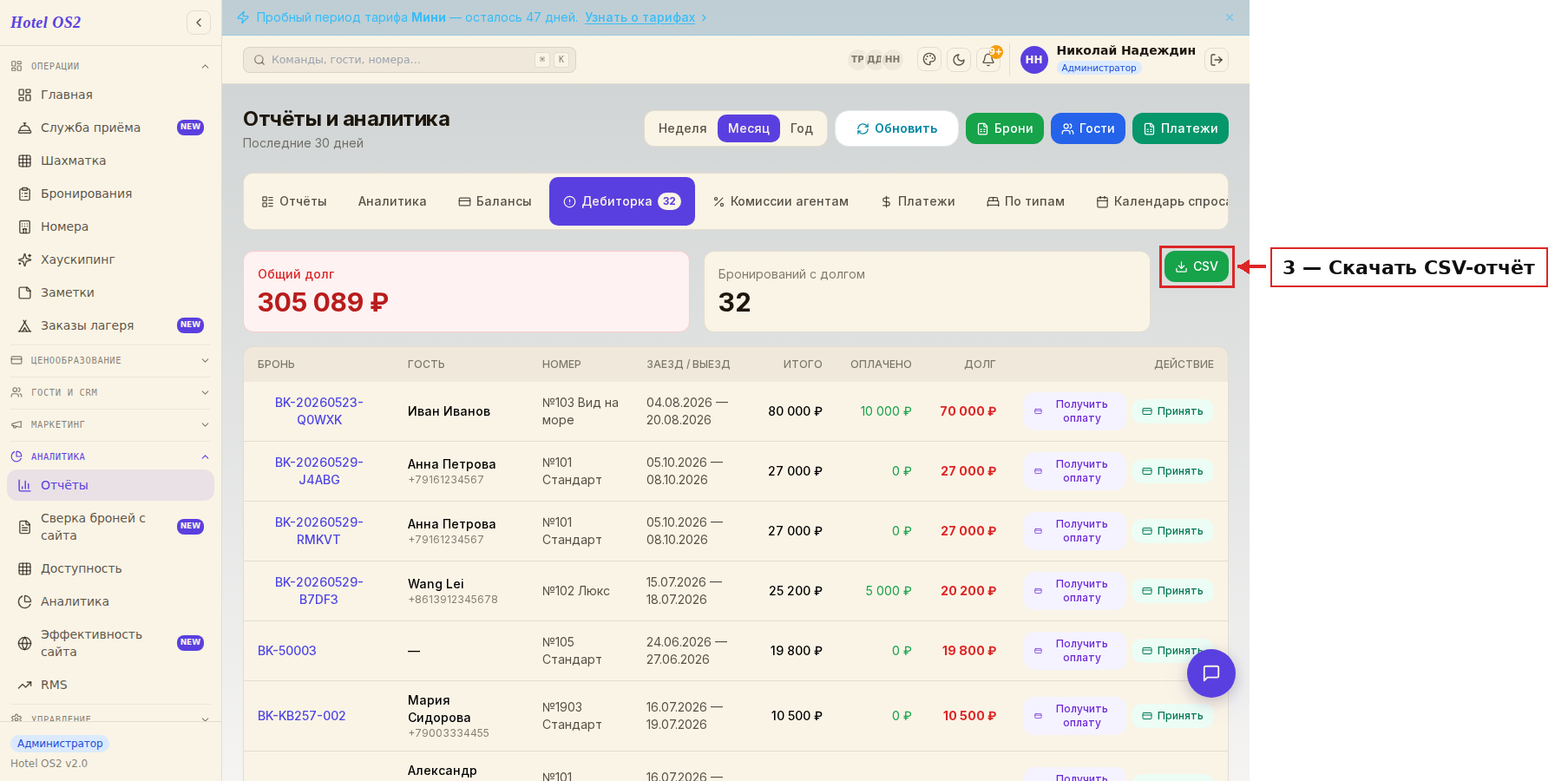The height and width of the screenshot is (781, 1568).
Task: Collapse sidebar with the arrow button
Action: tap(199, 23)
